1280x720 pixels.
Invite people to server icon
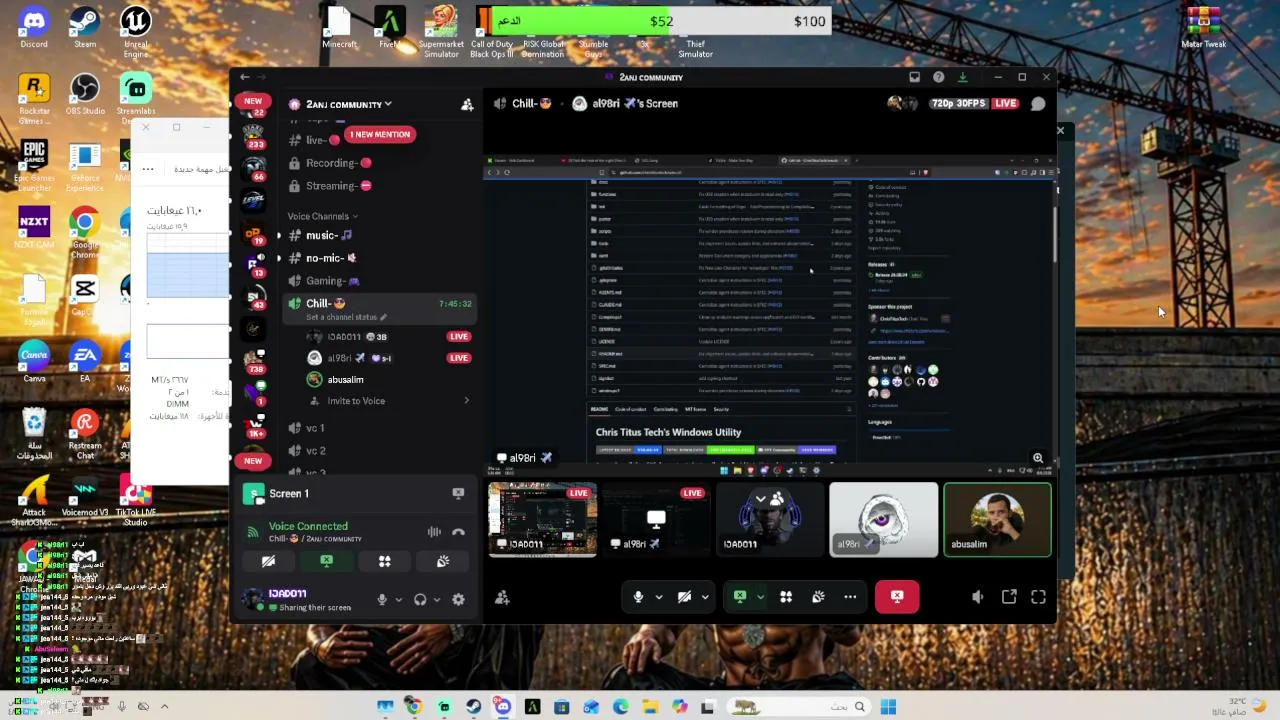[x=467, y=104]
